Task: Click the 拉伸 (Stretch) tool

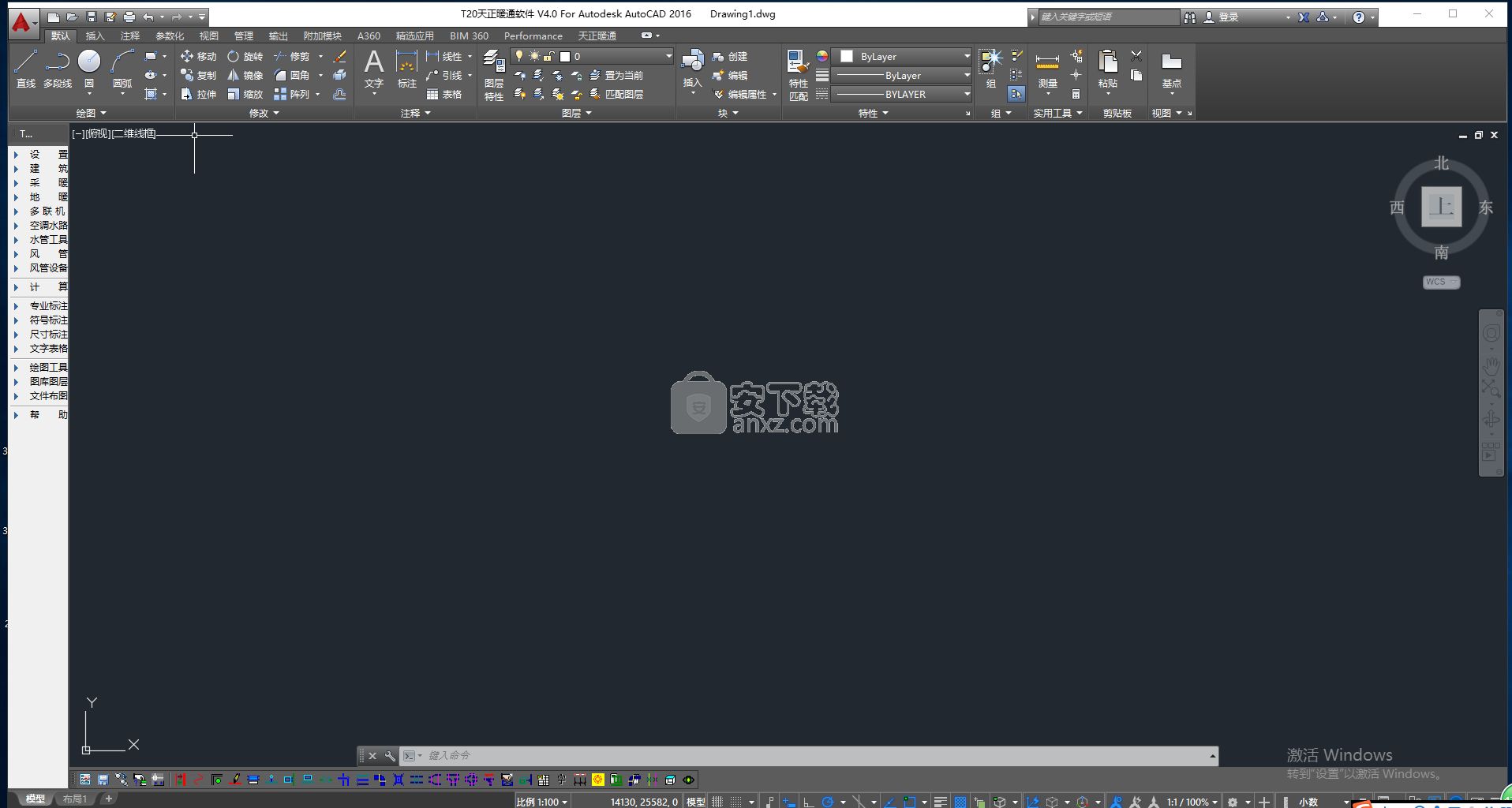Action: coord(198,94)
